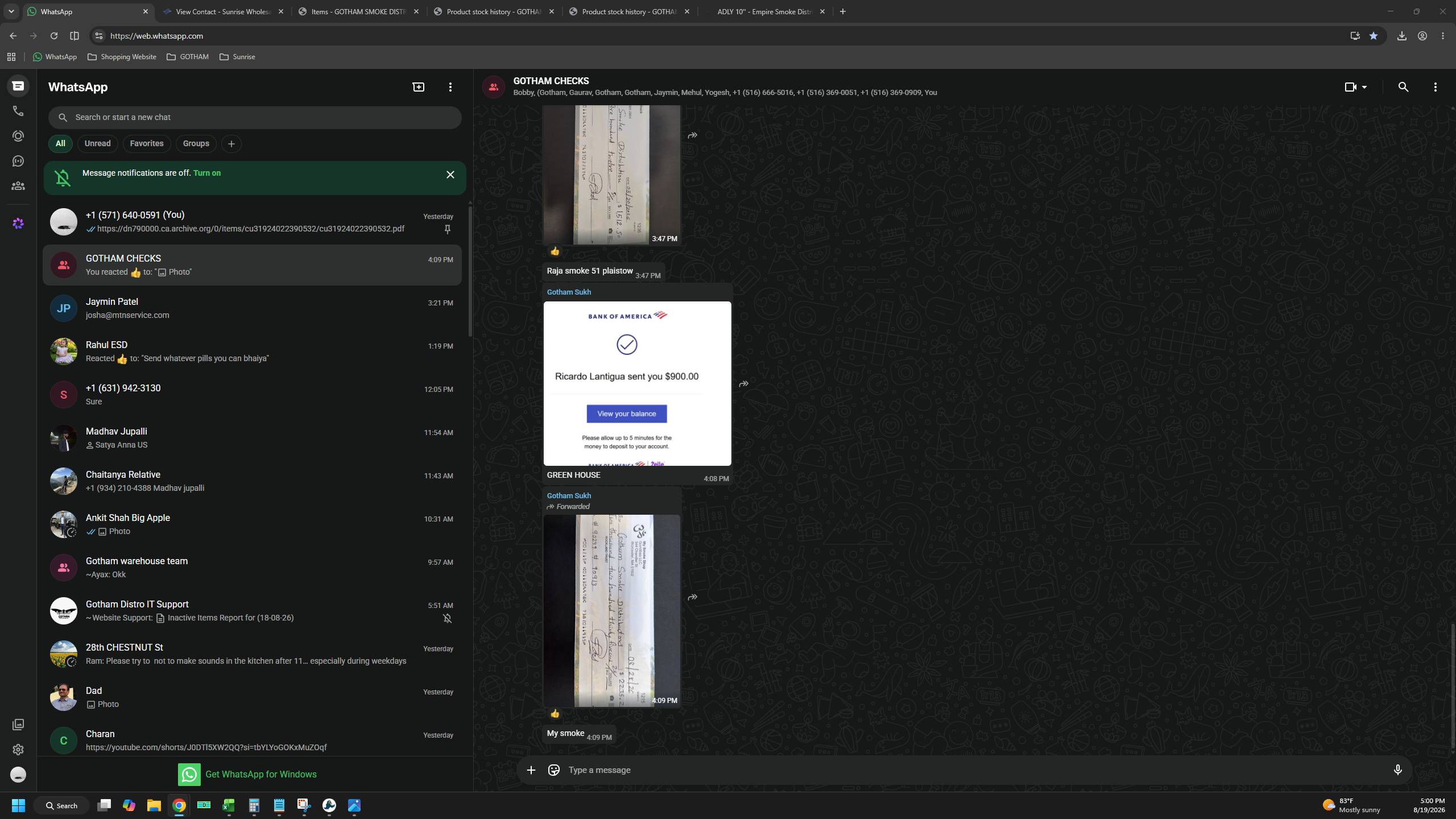The height and width of the screenshot is (819, 1456).
Task: Open the GOTHAM CHECKS conversation options menu
Action: [1435, 87]
